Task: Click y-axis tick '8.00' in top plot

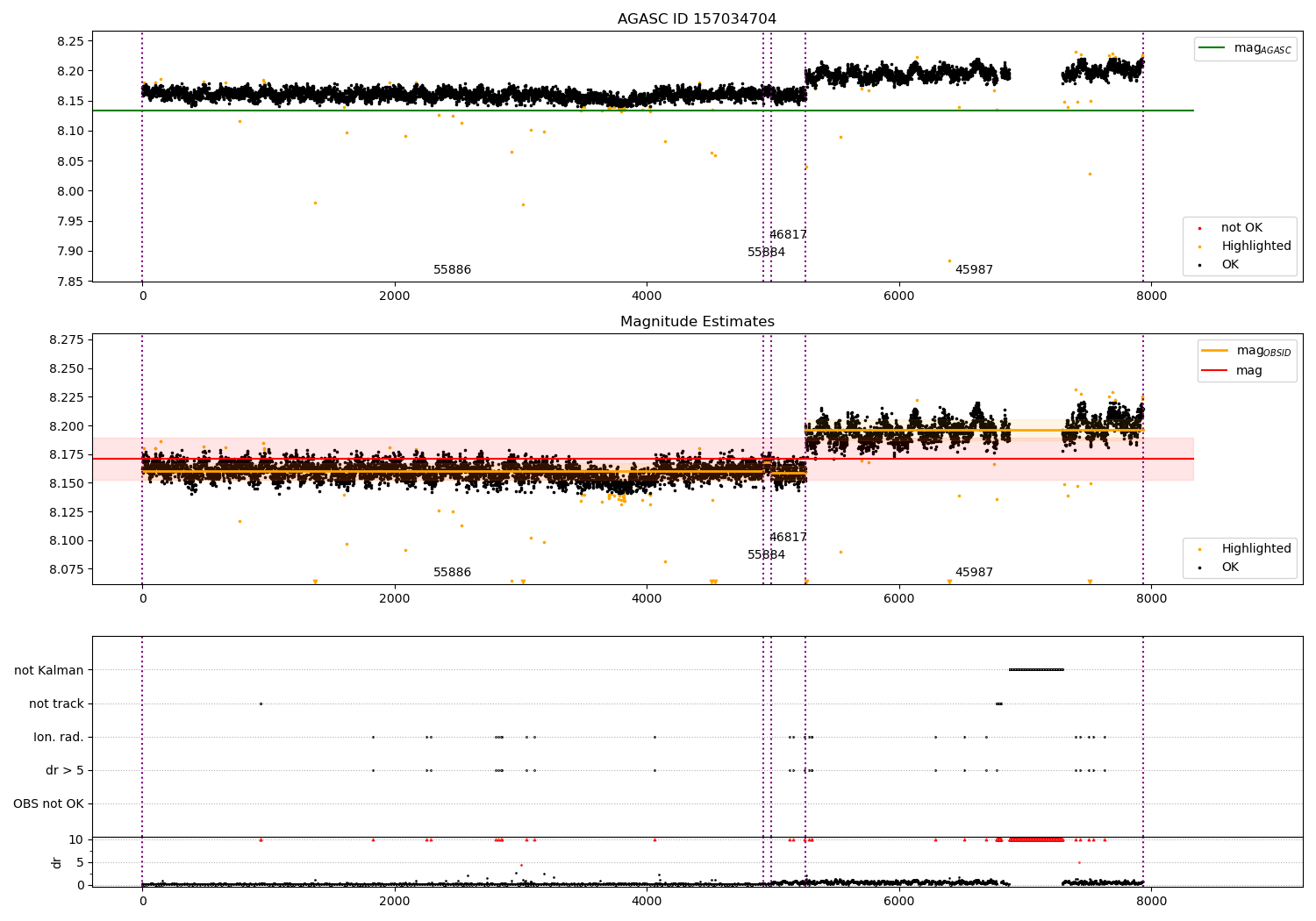Action: tap(69, 191)
